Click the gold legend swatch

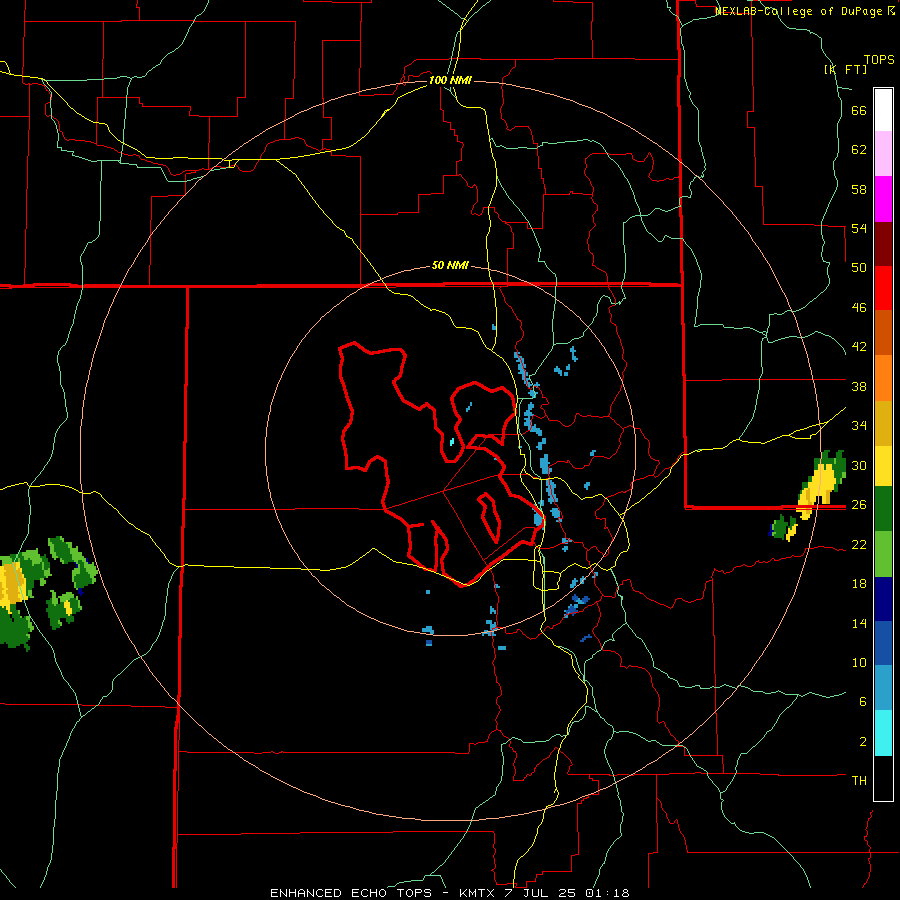(x=883, y=423)
